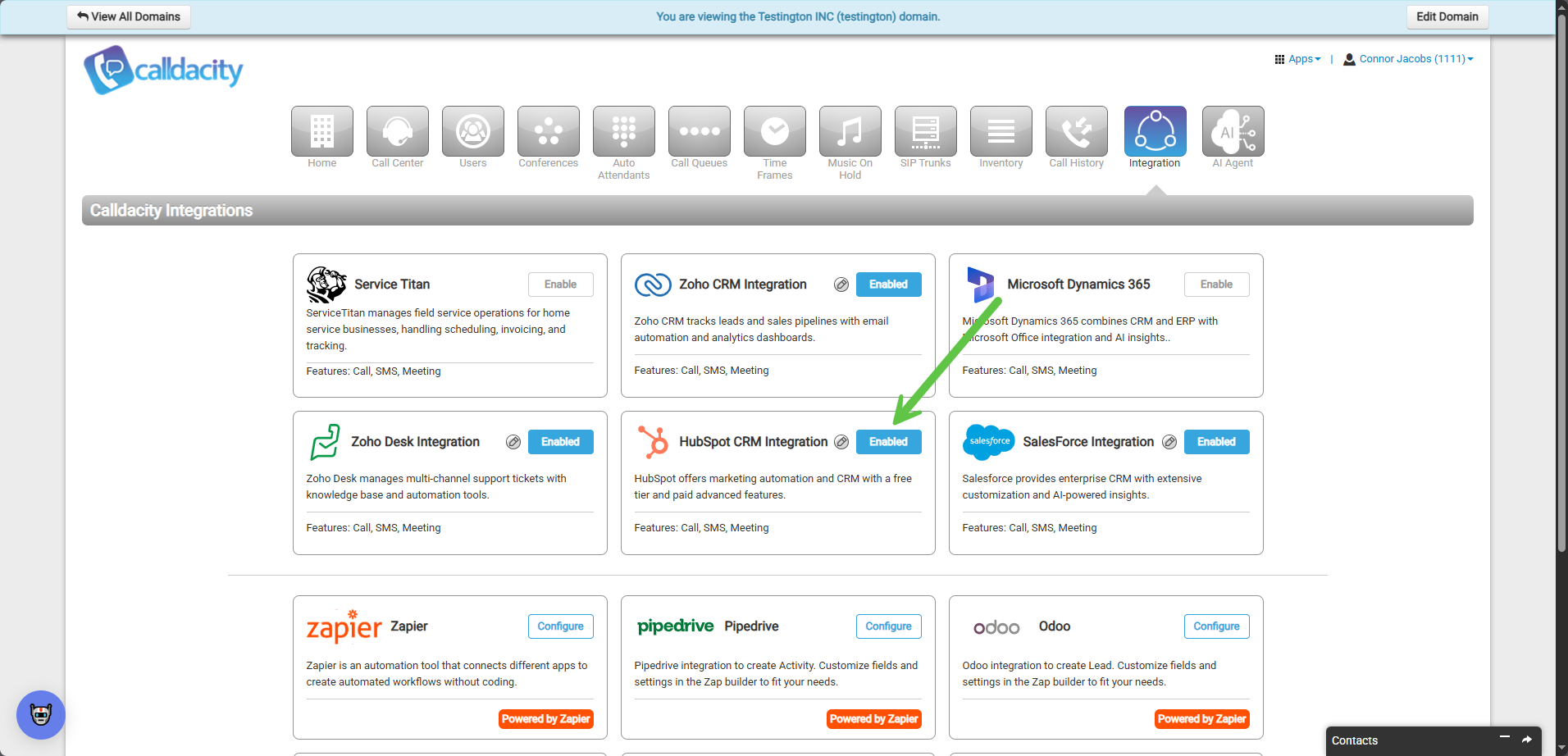The height and width of the screenshot is (756, 1568).
Task: Open the SIP Trunks icon
Action: tap(925, 131)
